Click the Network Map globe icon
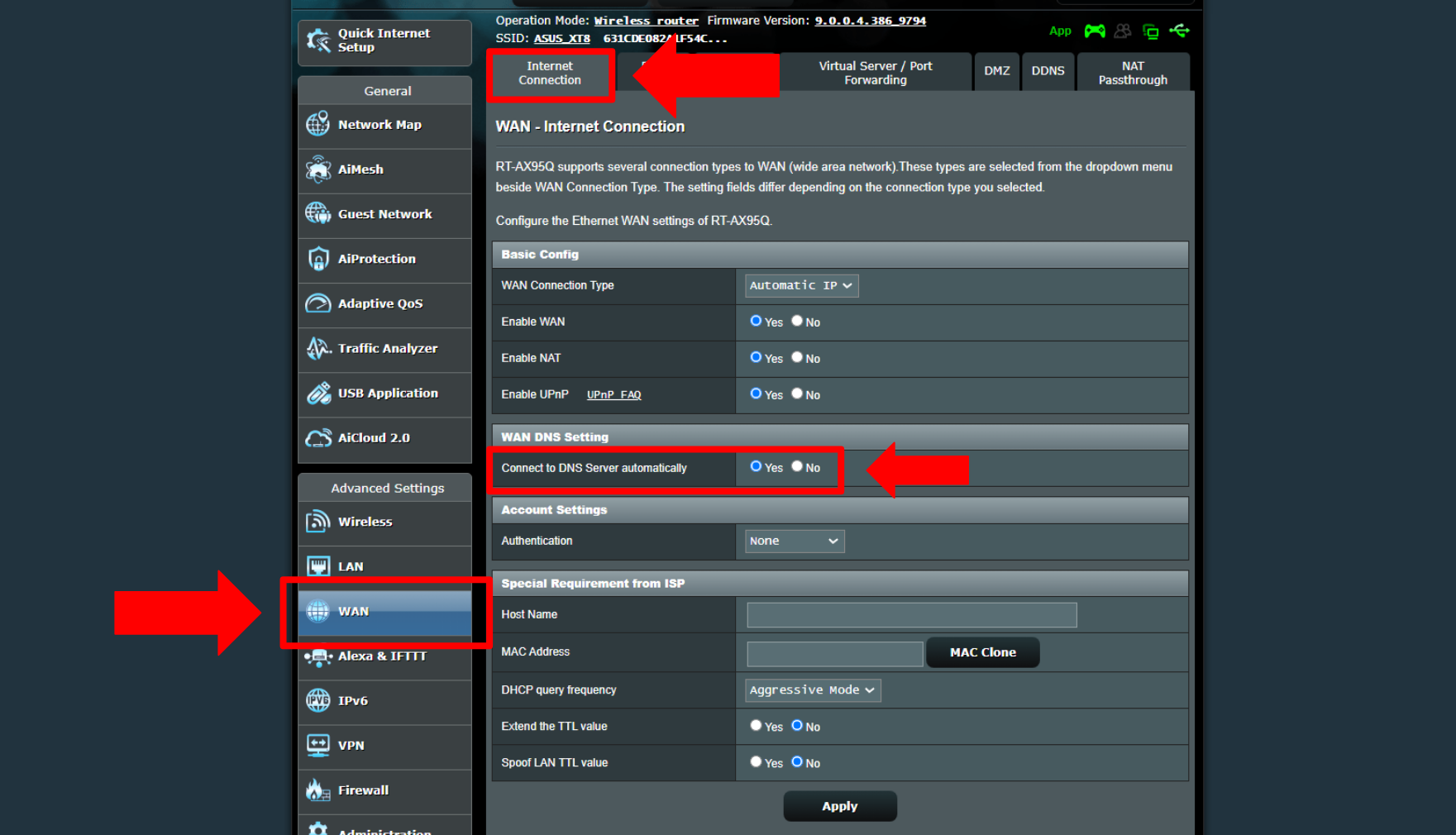This screenshot has height=835, width=1456. [x=317, y=124]
